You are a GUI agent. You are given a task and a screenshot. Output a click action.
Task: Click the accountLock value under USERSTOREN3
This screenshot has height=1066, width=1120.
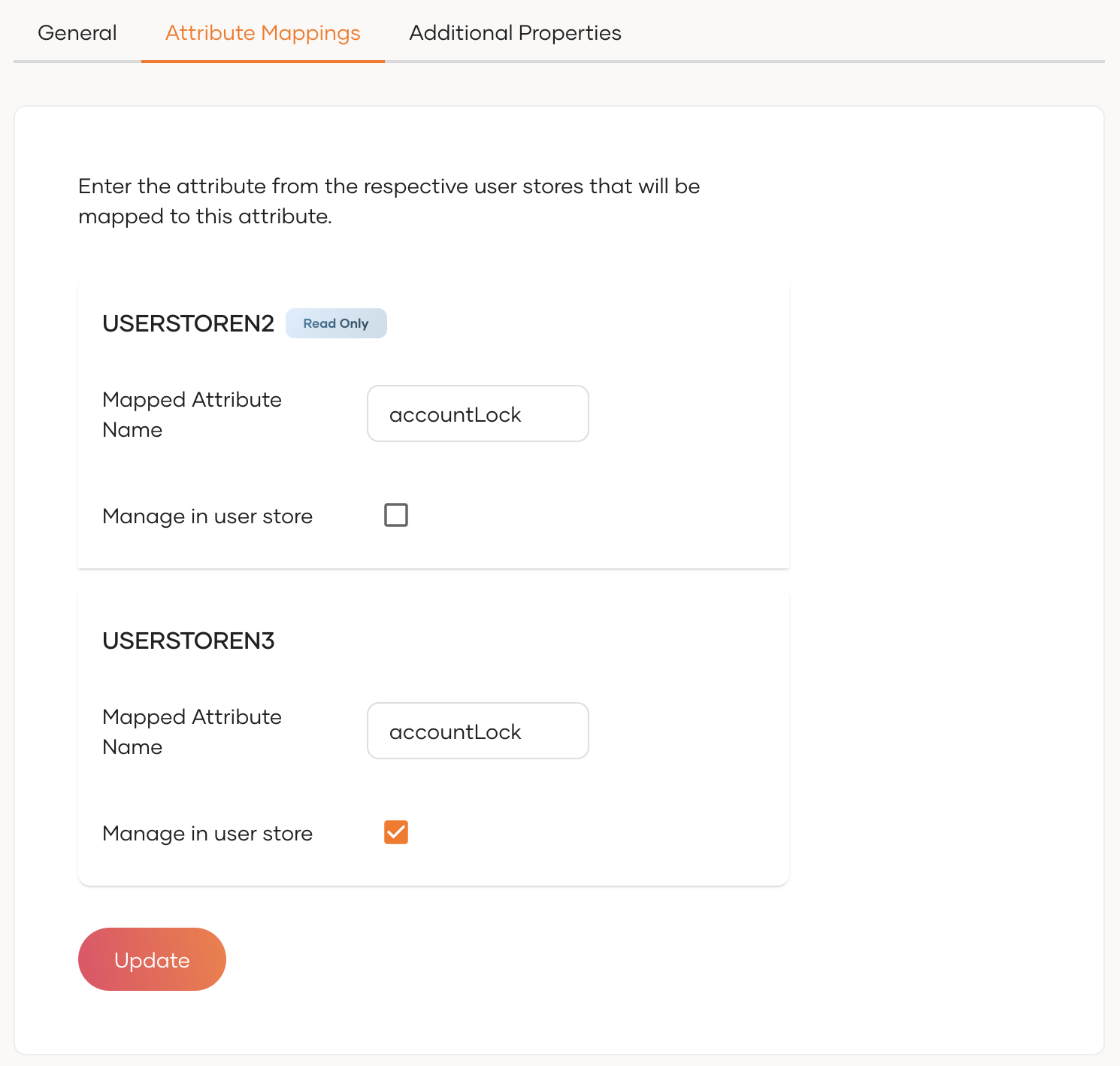coord(455,732)
